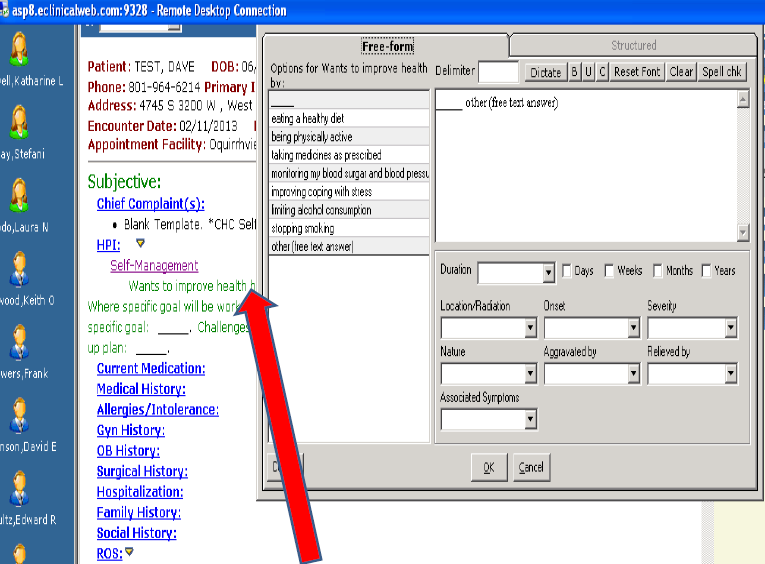Open the Allergies/Intolerance link

(x=158, y=409)
